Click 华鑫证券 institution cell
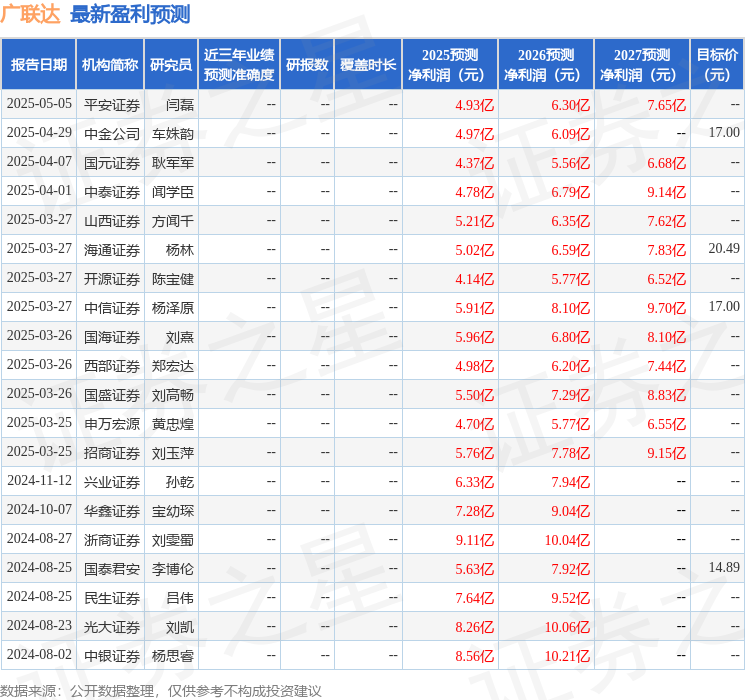This screenshot has height=700, width=745. [112, 511]
